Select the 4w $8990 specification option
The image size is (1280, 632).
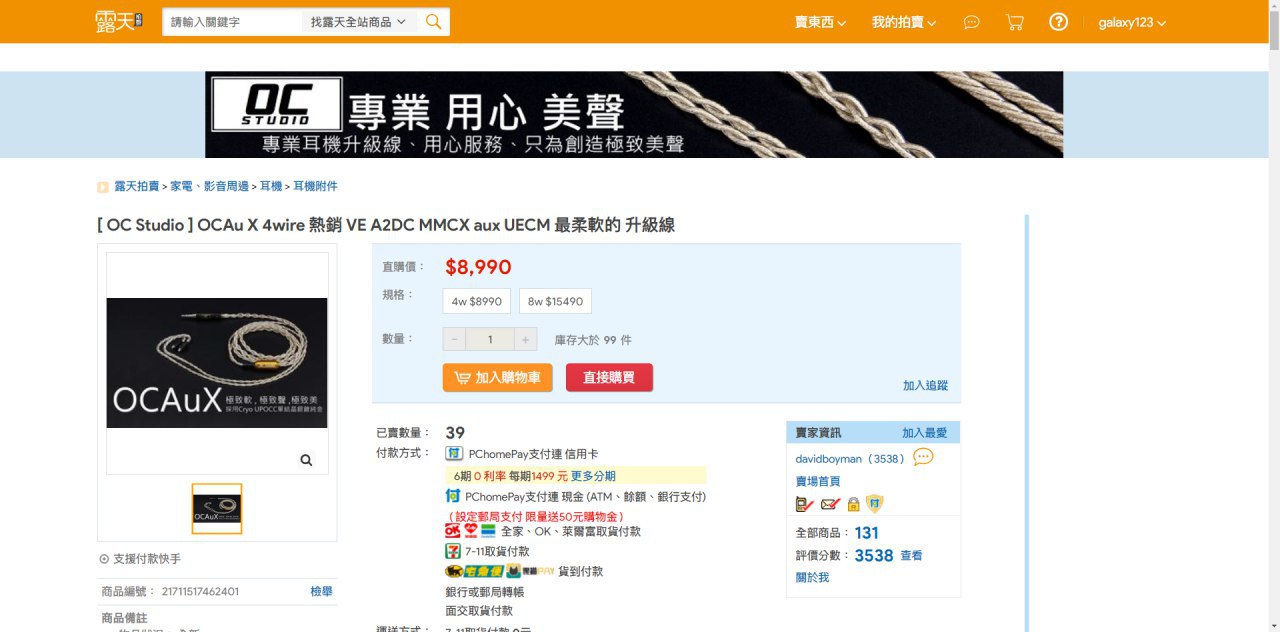pos(476,301)
